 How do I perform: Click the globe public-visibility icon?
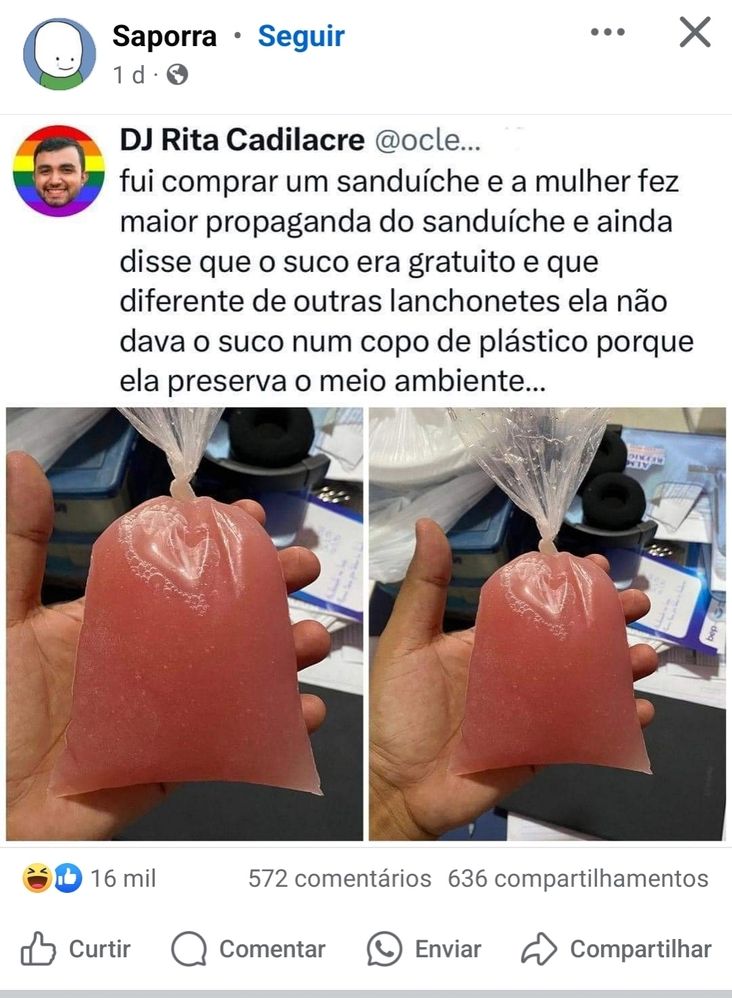click(177, 75)
